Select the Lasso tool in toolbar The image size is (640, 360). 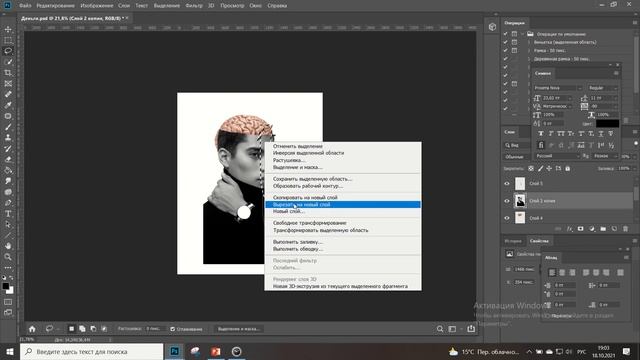click(x=8, y=51)
